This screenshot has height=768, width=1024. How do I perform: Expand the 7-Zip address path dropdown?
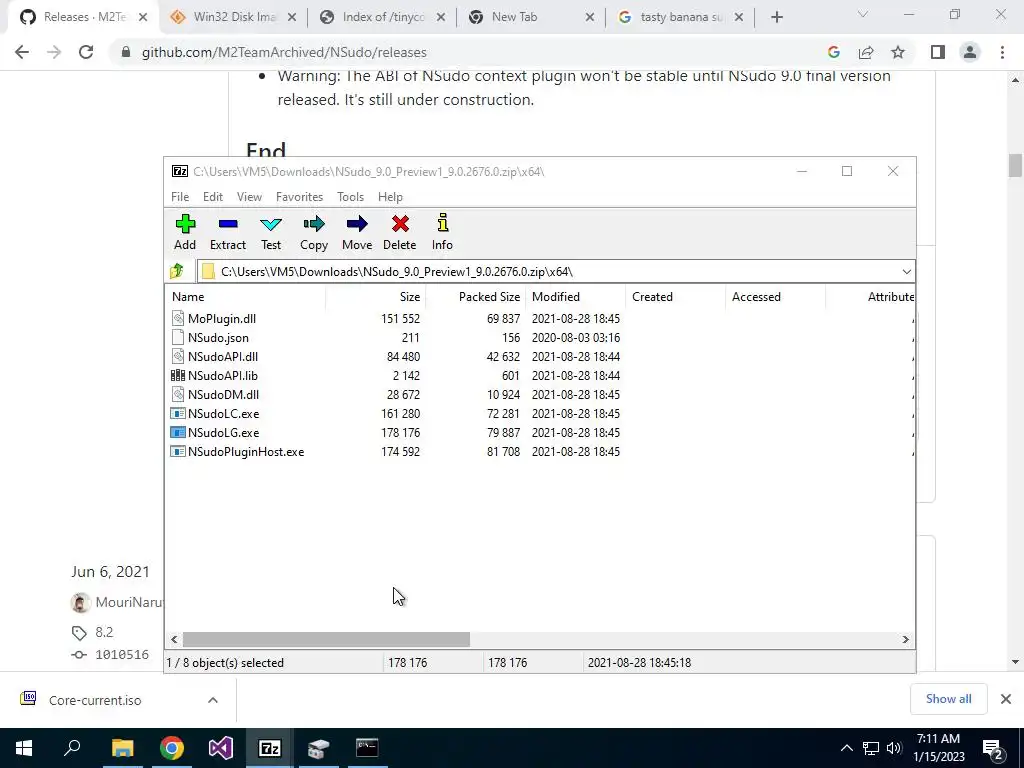[x=906, y=272]
